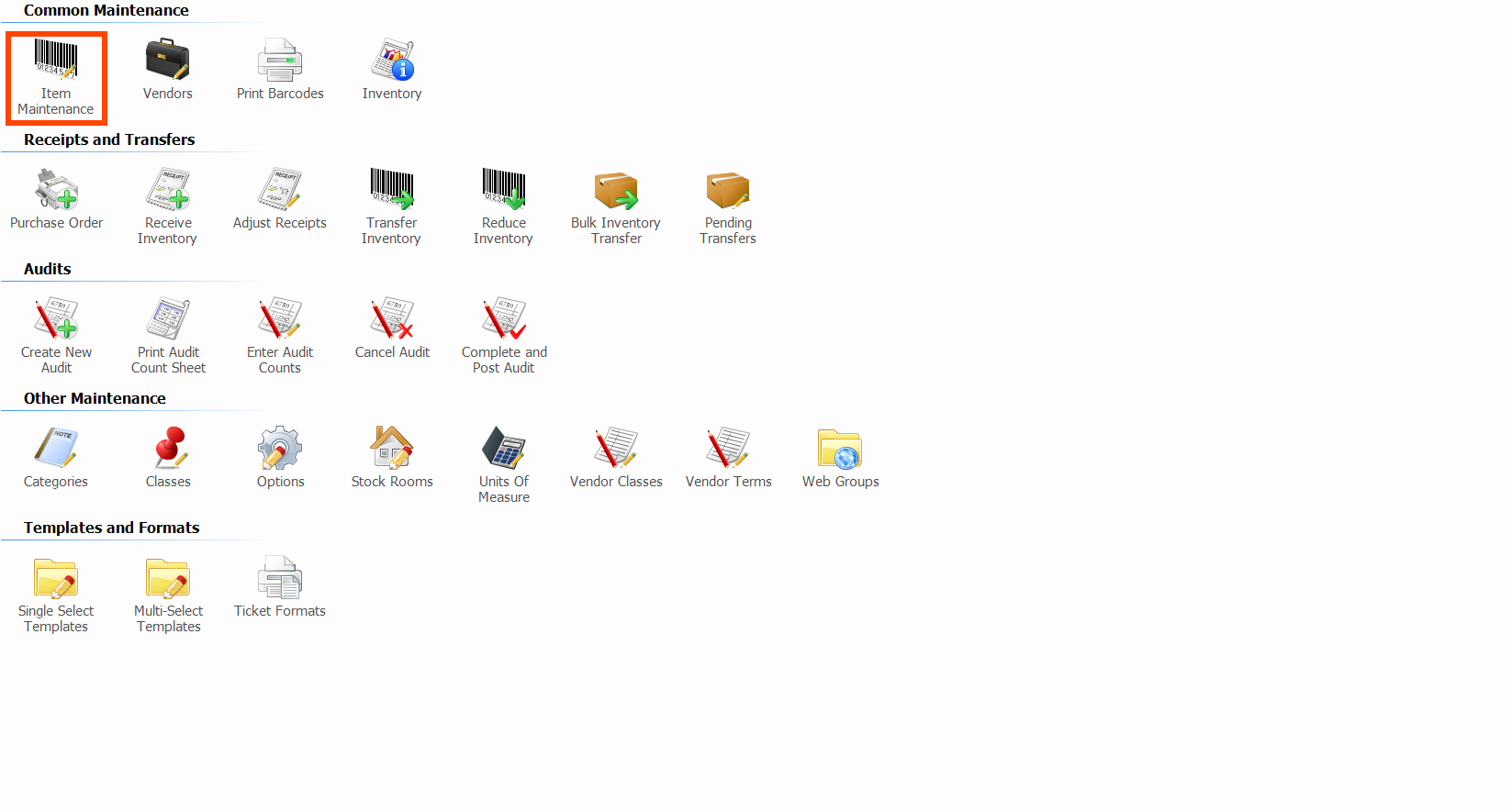This screenshot has height=812, width=1511.
Task: Click the Web Groups folder
Action: pyautogui.click(x=840, y=449)
